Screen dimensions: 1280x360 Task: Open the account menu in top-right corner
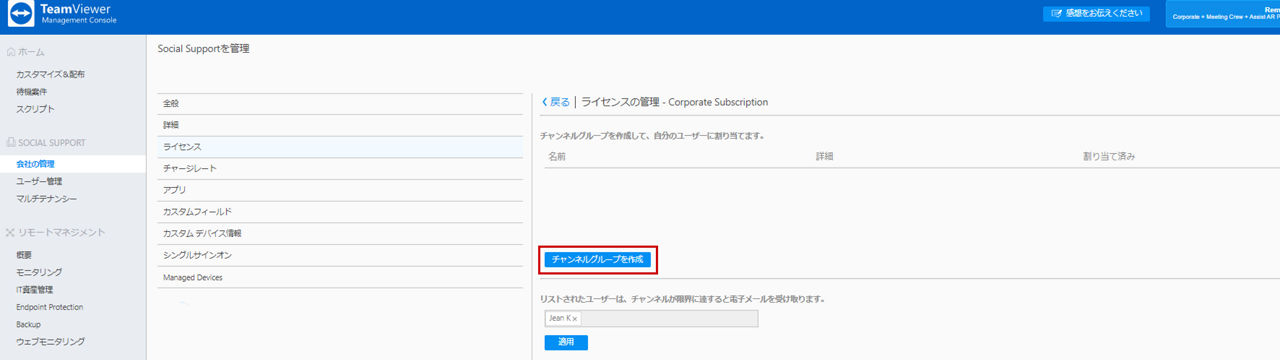(1222, 14)
